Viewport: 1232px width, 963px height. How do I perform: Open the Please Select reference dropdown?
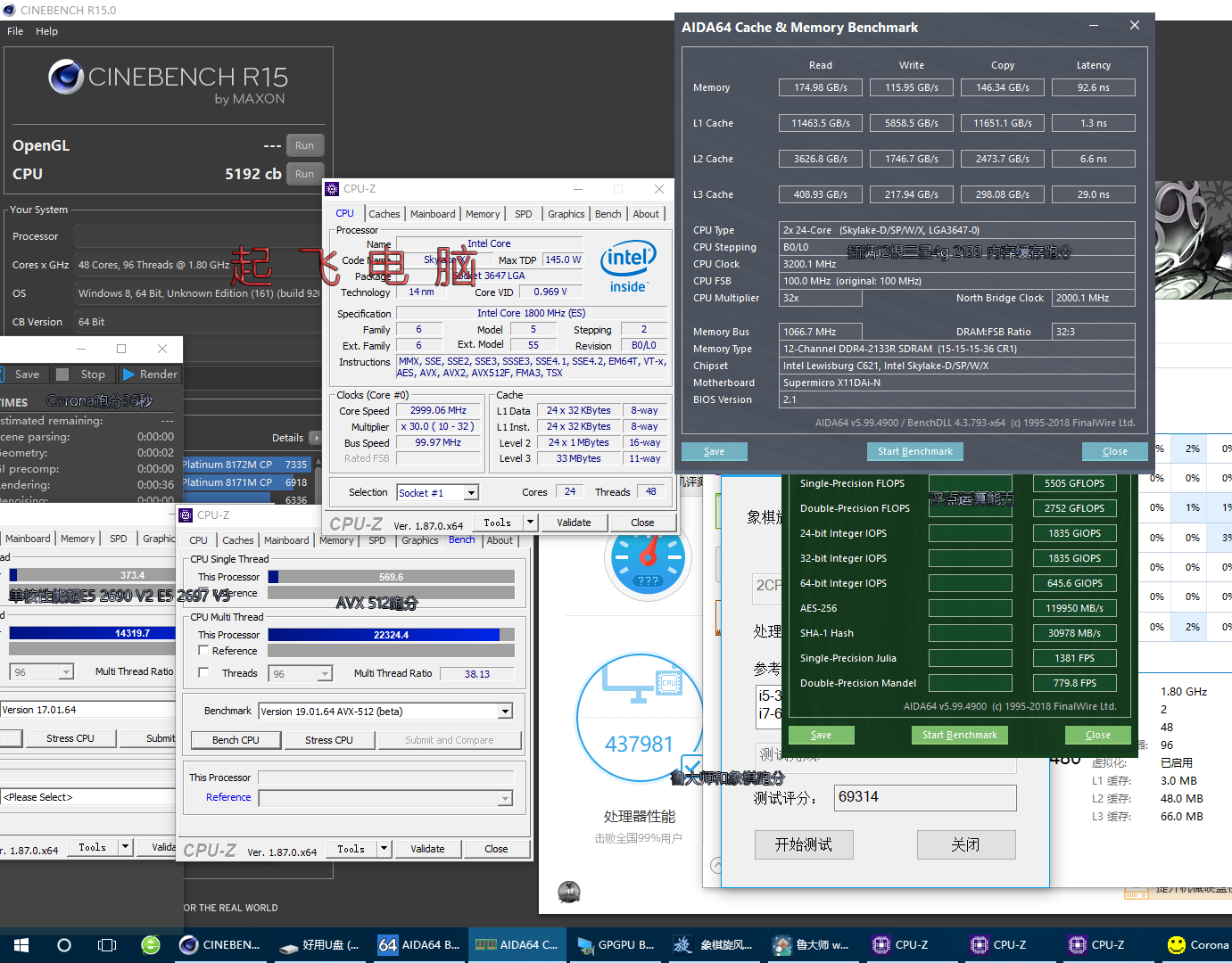click(87, 797)
